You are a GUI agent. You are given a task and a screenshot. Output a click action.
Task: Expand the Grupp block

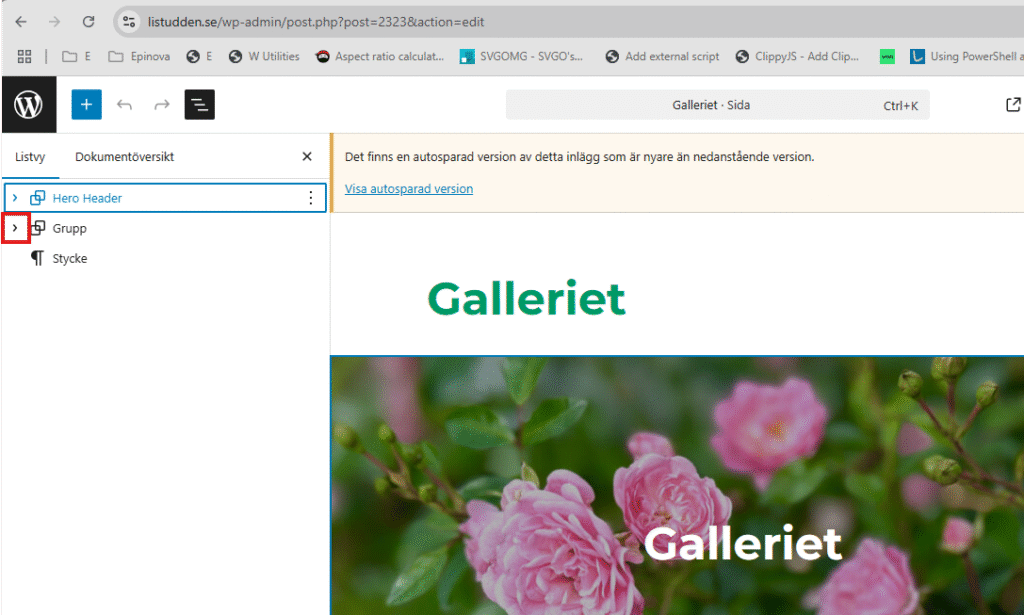15,228
